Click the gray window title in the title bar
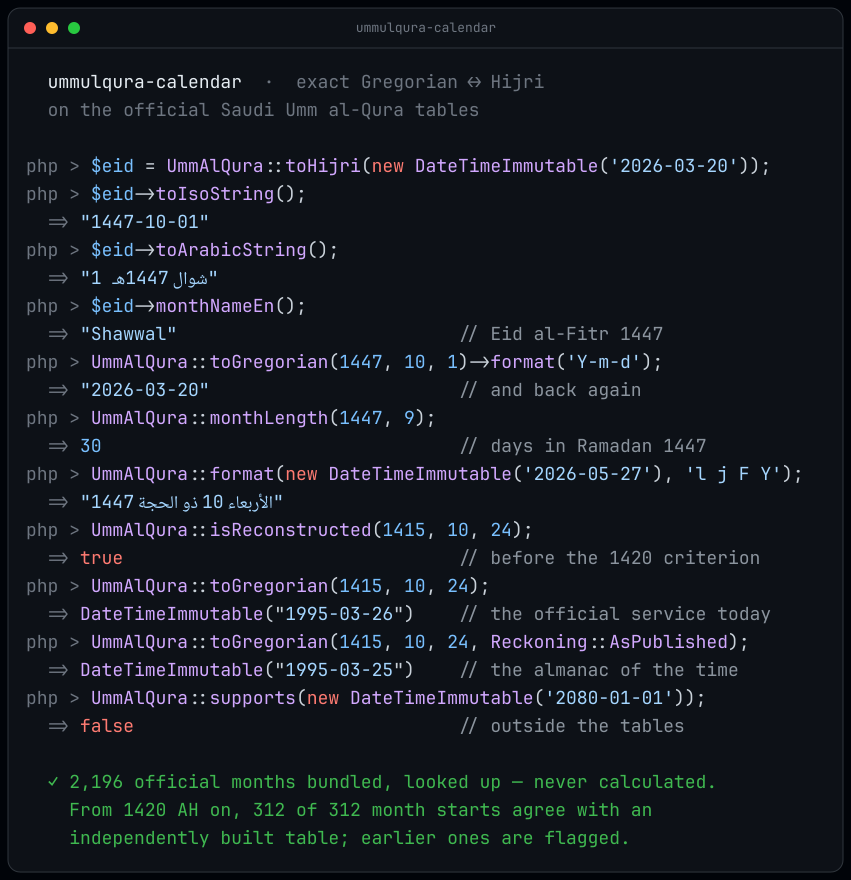The height and width of the screenshot is (880, 851). pos(426,28)
